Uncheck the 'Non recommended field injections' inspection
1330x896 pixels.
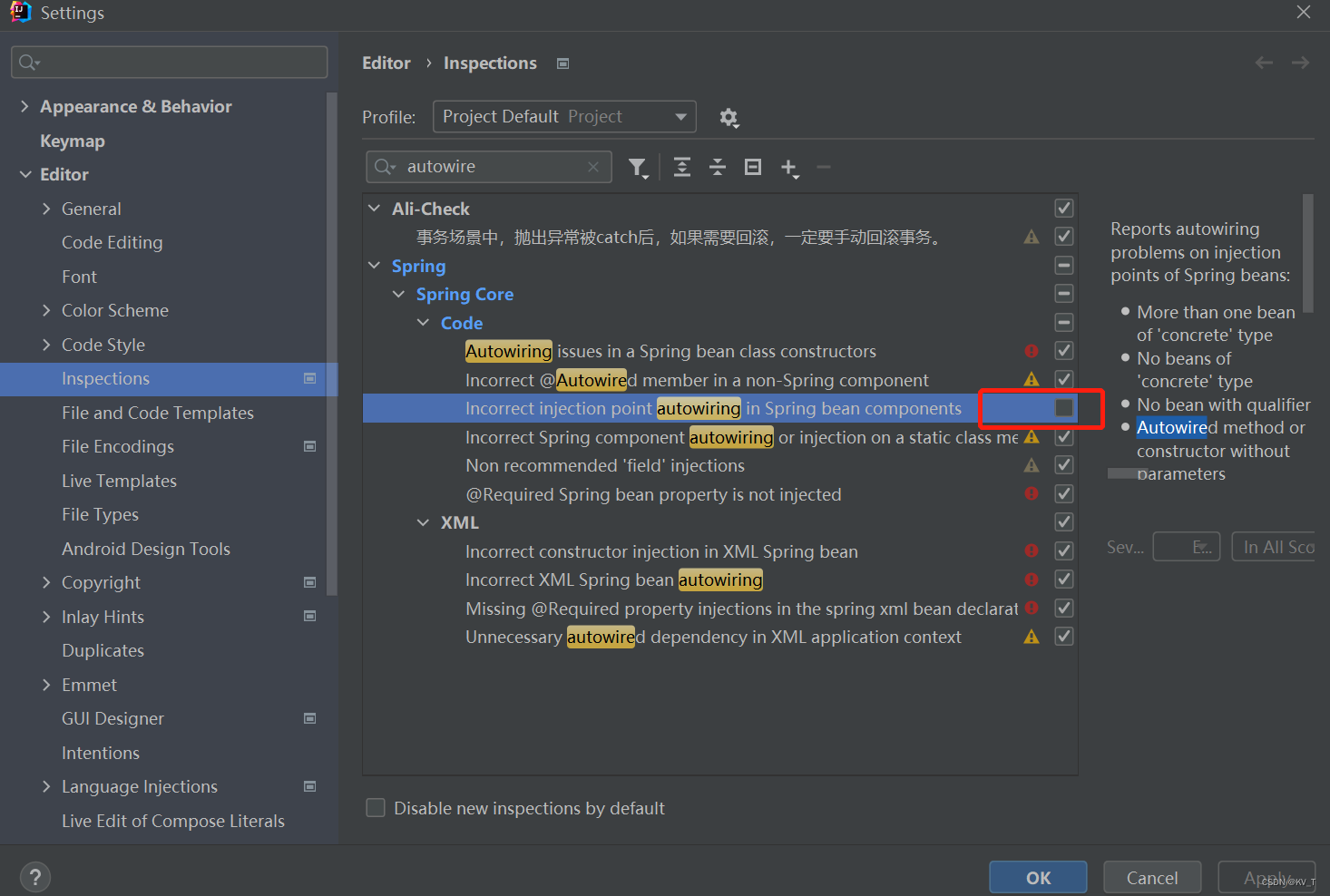[x=1063, y=464]
